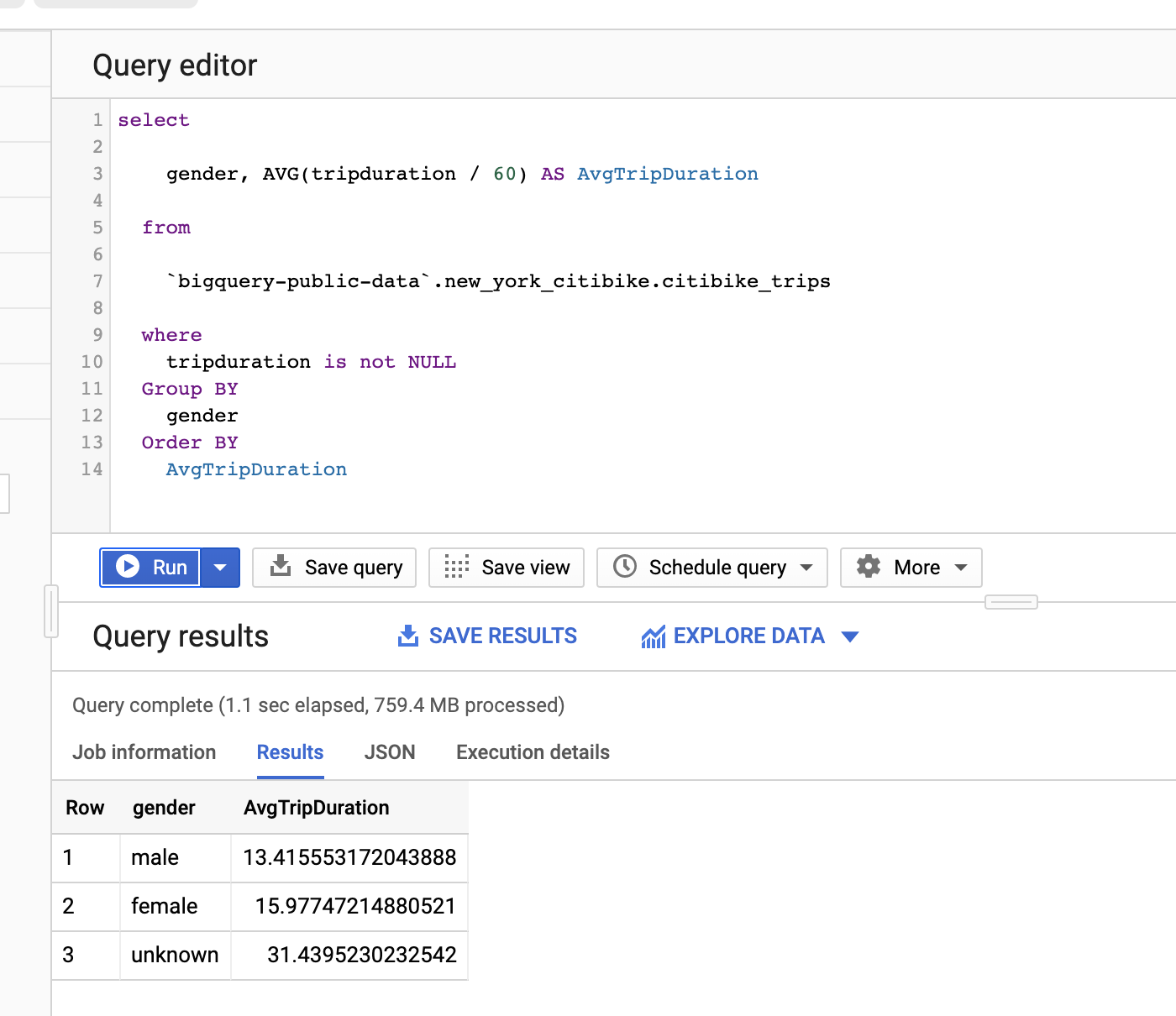Screen dimensions: 1176x1016
Task: Switch to the Job information tab
Action: coord(144,752)
